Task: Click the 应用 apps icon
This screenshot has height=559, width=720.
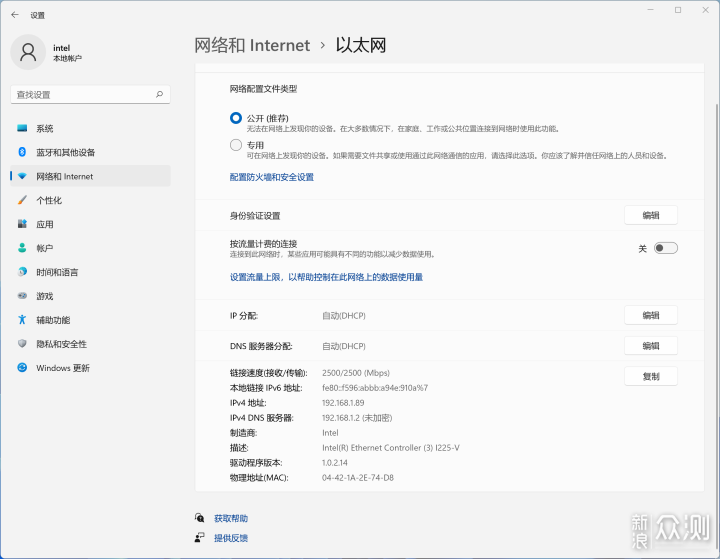Action: (x=22, y=224)
